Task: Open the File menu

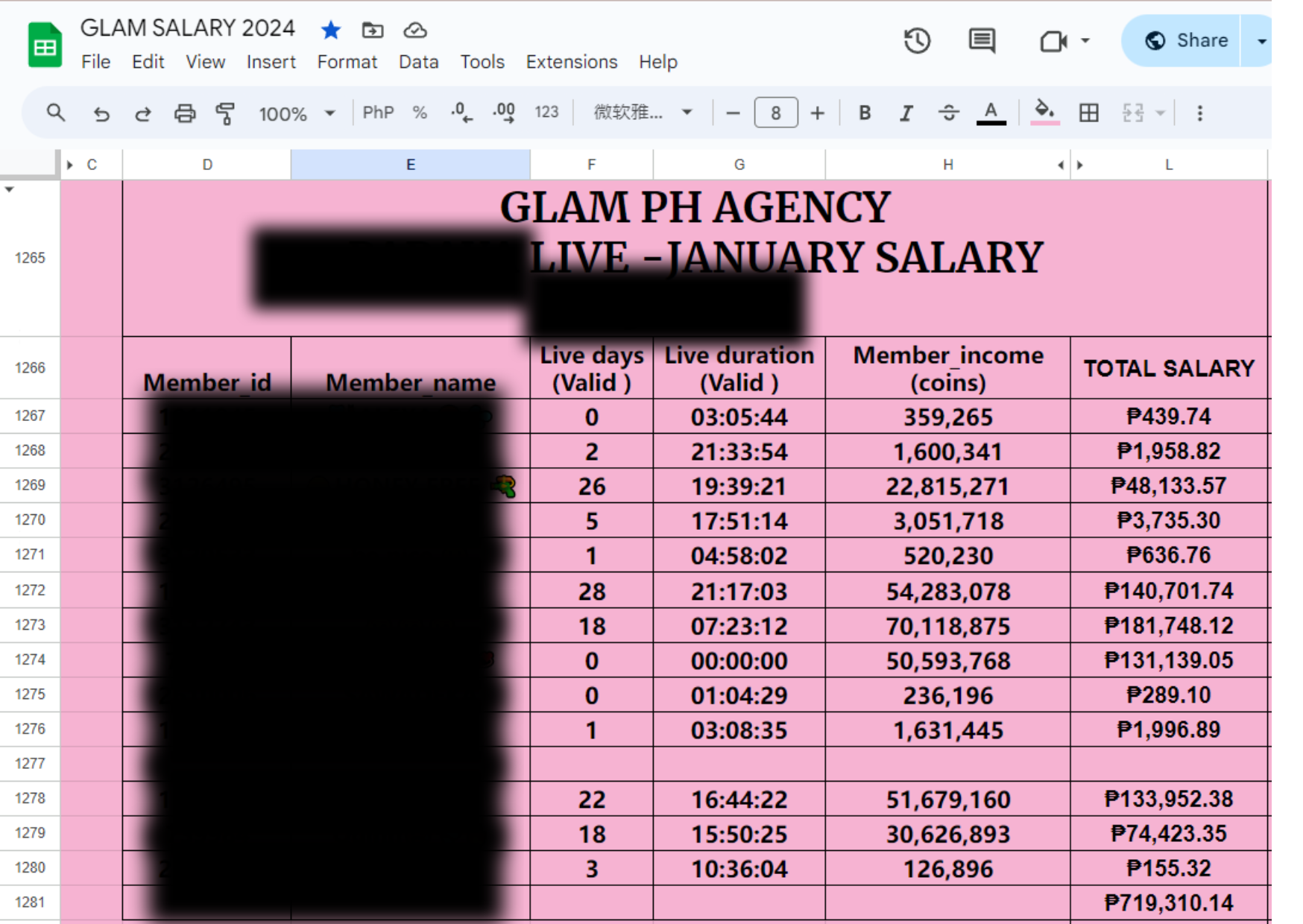Action: coord(95,62)
